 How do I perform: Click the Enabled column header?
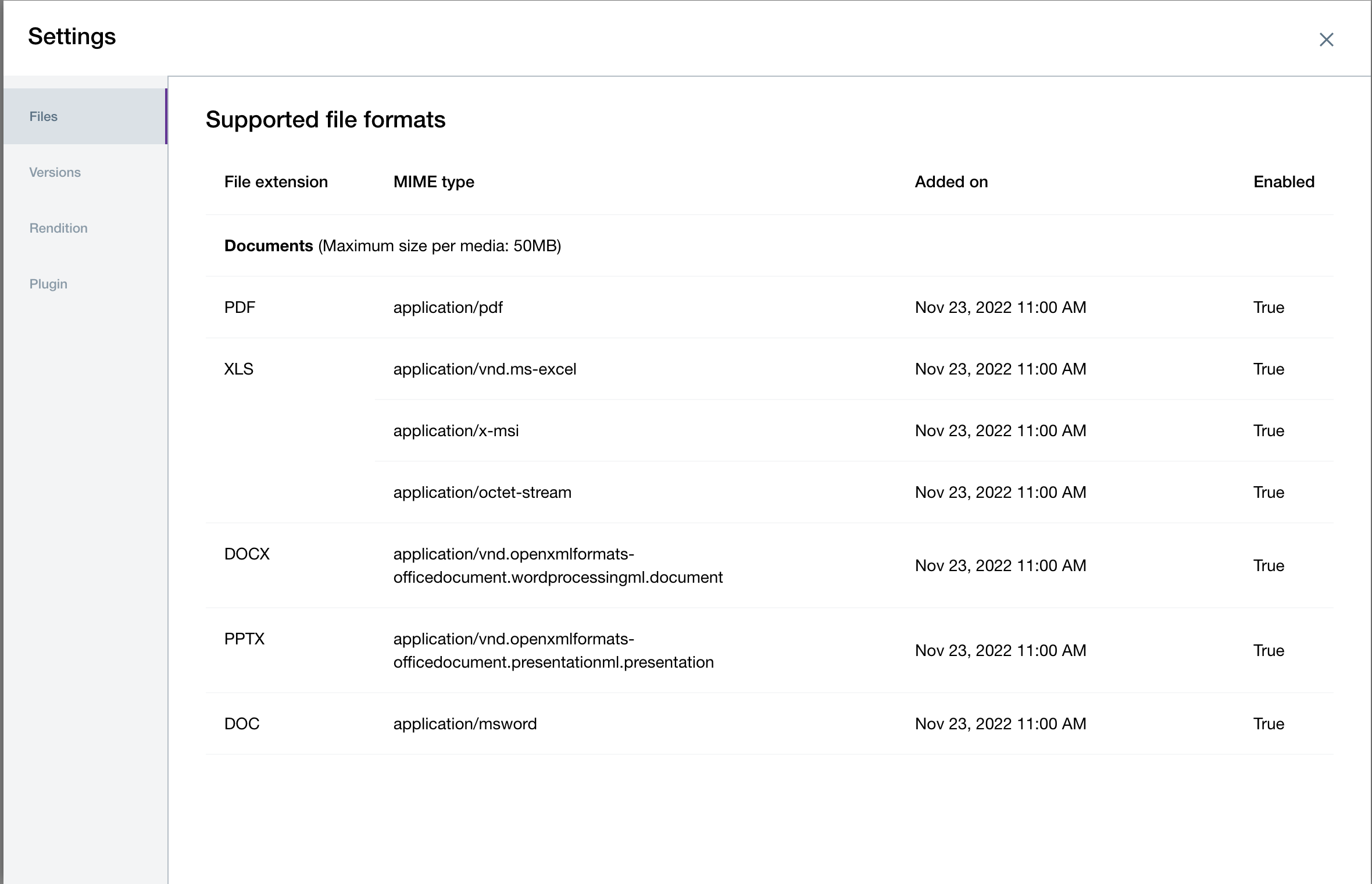point(1284,182)
